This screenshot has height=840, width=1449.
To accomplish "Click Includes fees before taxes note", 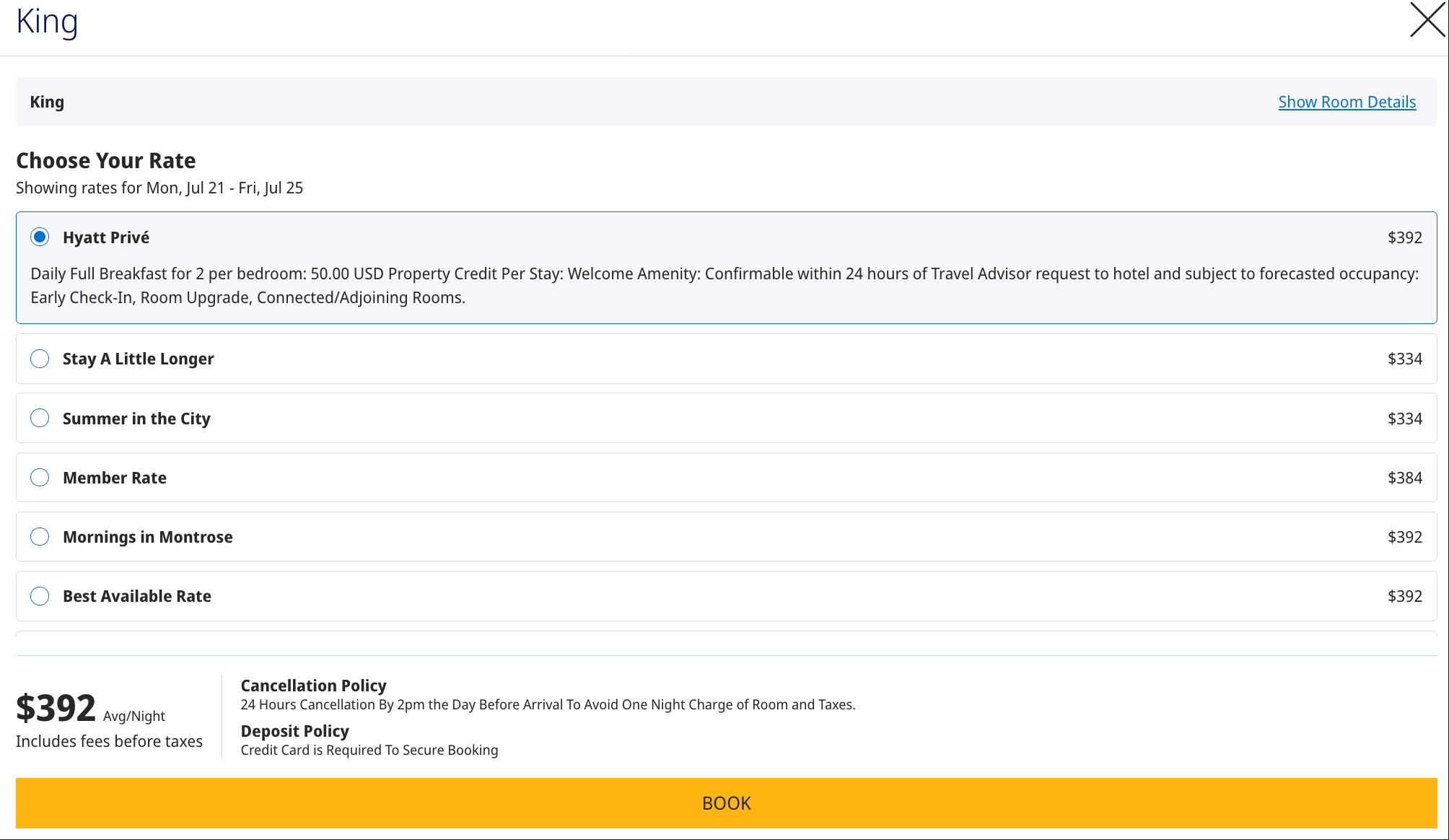I will pos(109,741).
